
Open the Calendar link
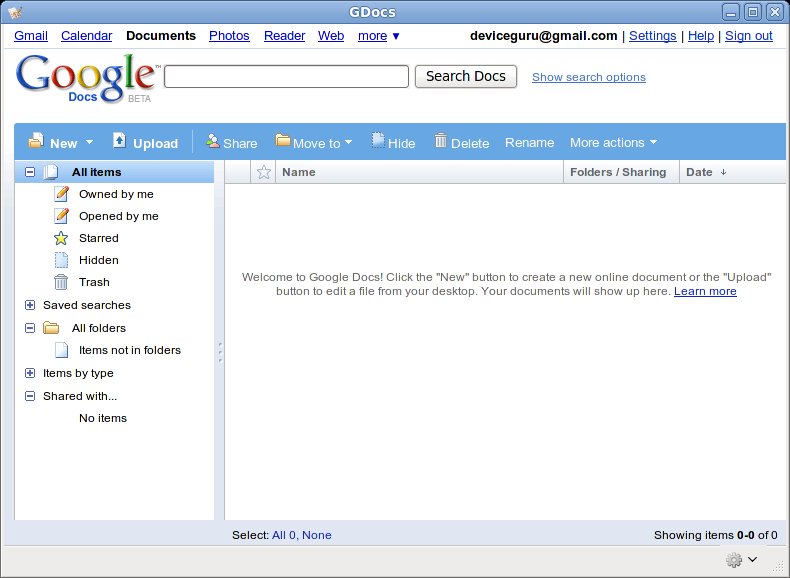(x=87, y=36)
